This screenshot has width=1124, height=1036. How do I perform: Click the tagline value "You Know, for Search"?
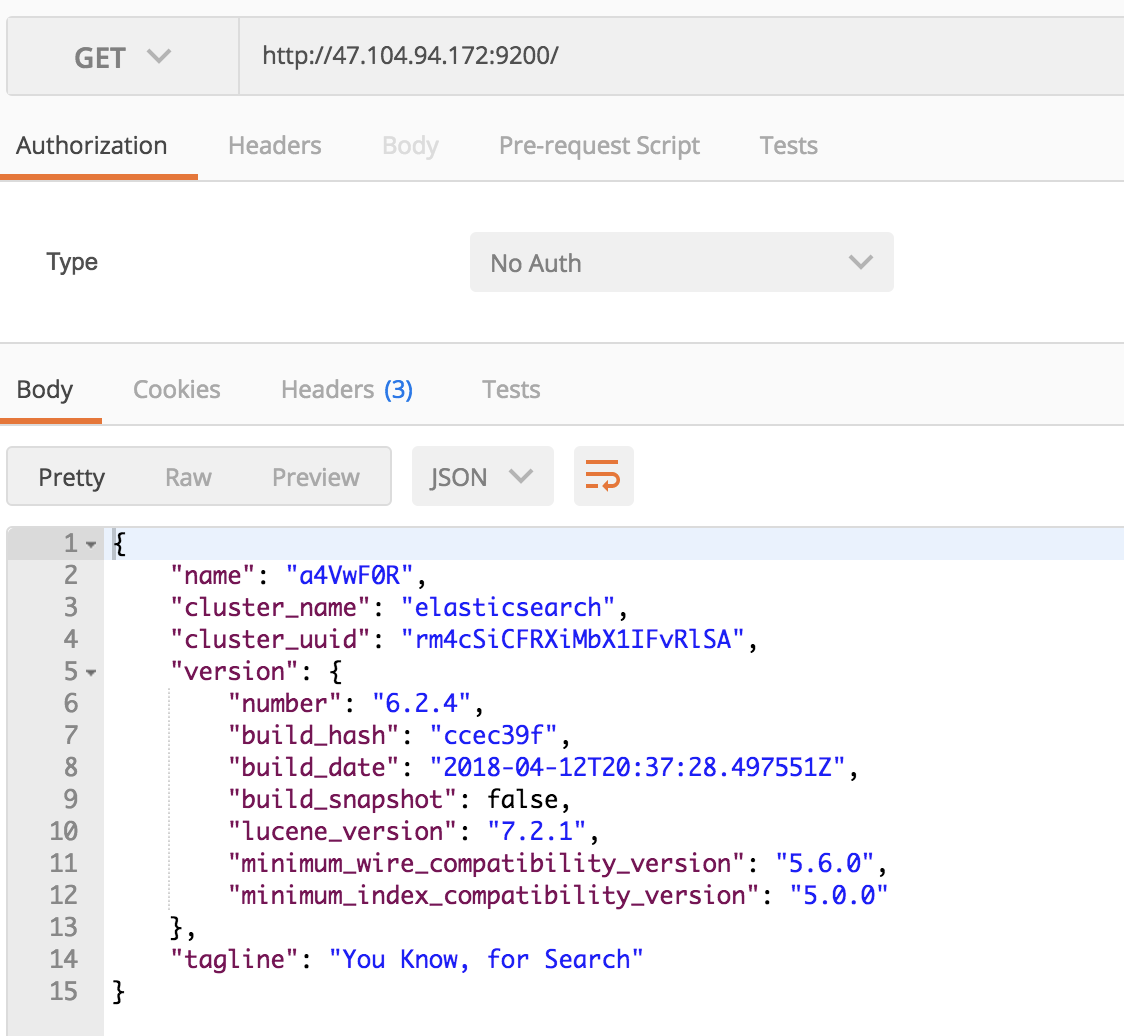486,960
